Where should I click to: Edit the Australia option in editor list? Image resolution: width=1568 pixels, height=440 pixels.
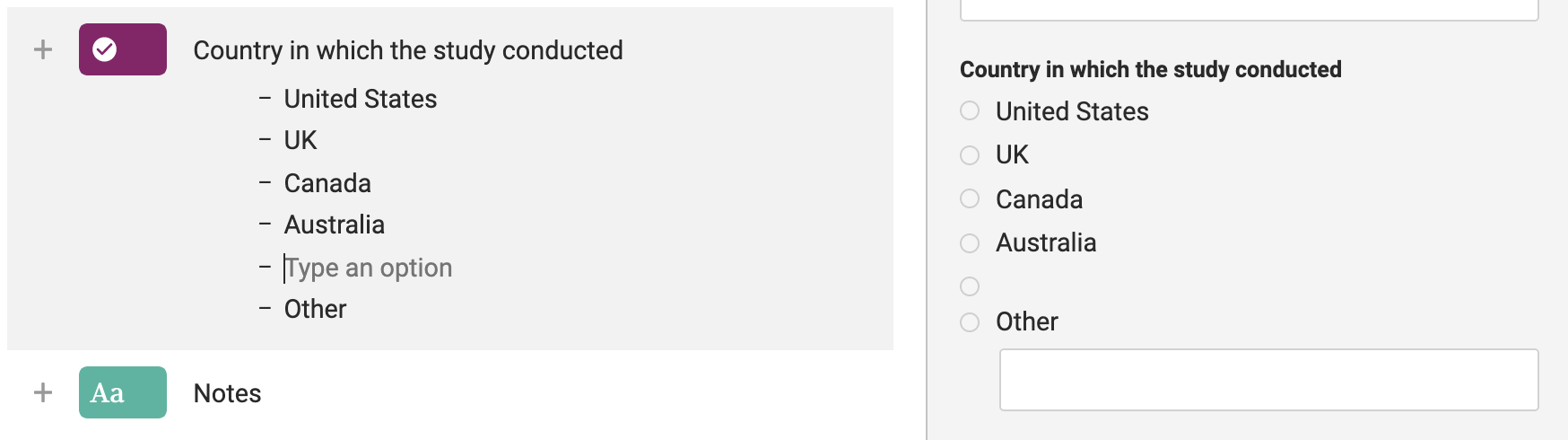point(334,224)
